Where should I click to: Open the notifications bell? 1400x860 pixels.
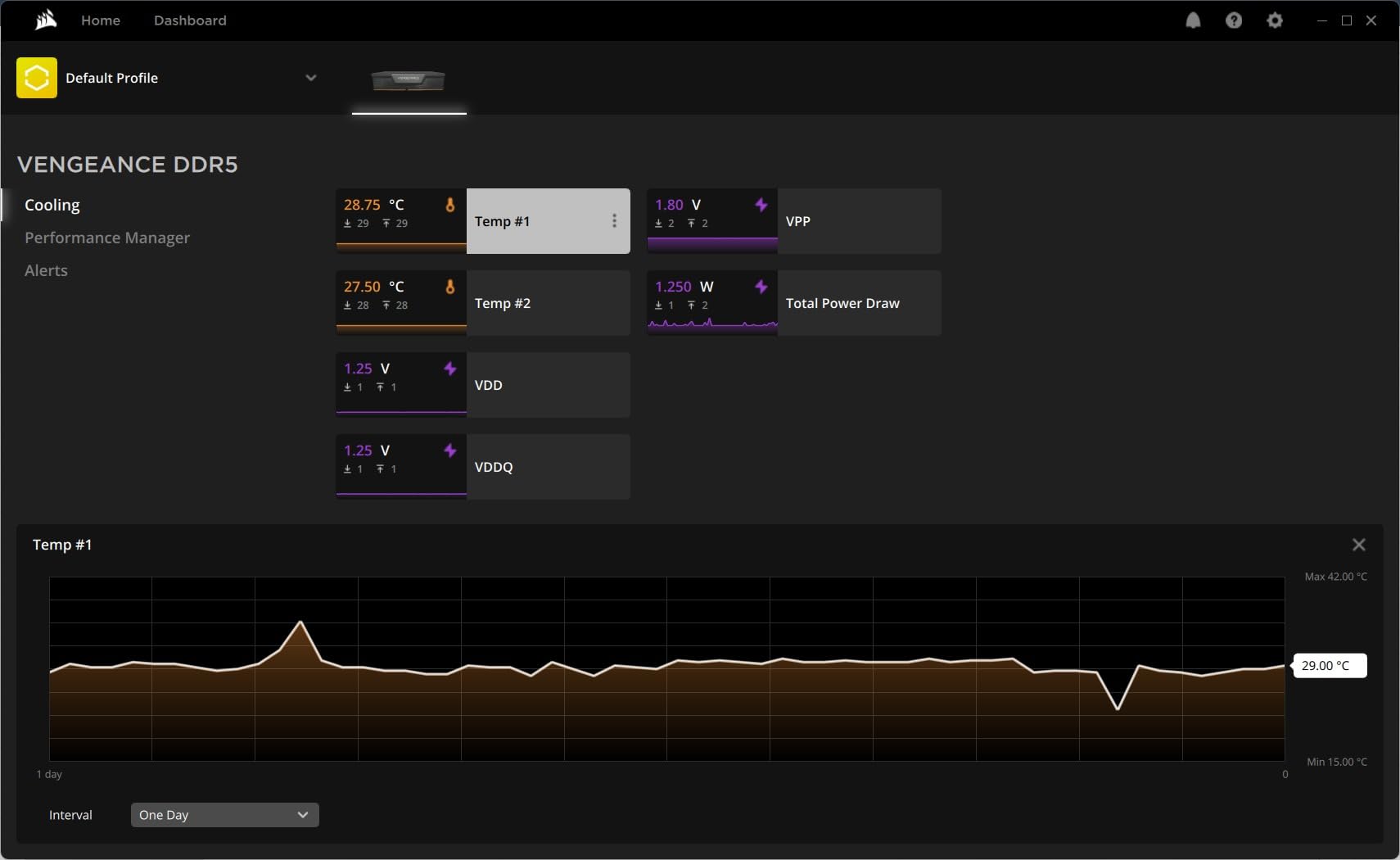pyautogui.click(x=1193, y=20)
